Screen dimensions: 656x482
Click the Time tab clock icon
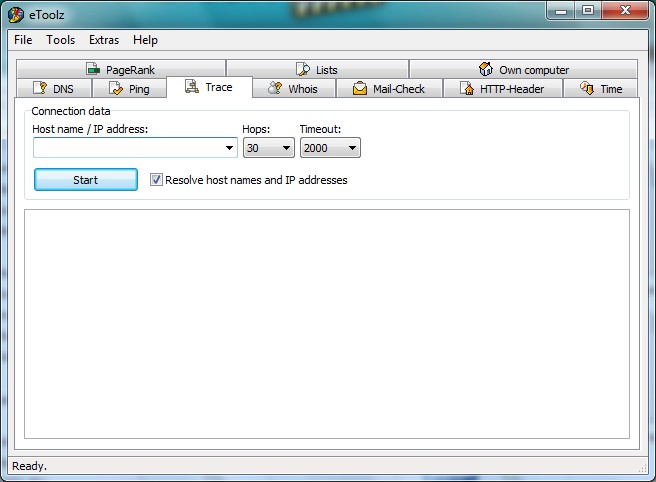coord(587,88)
